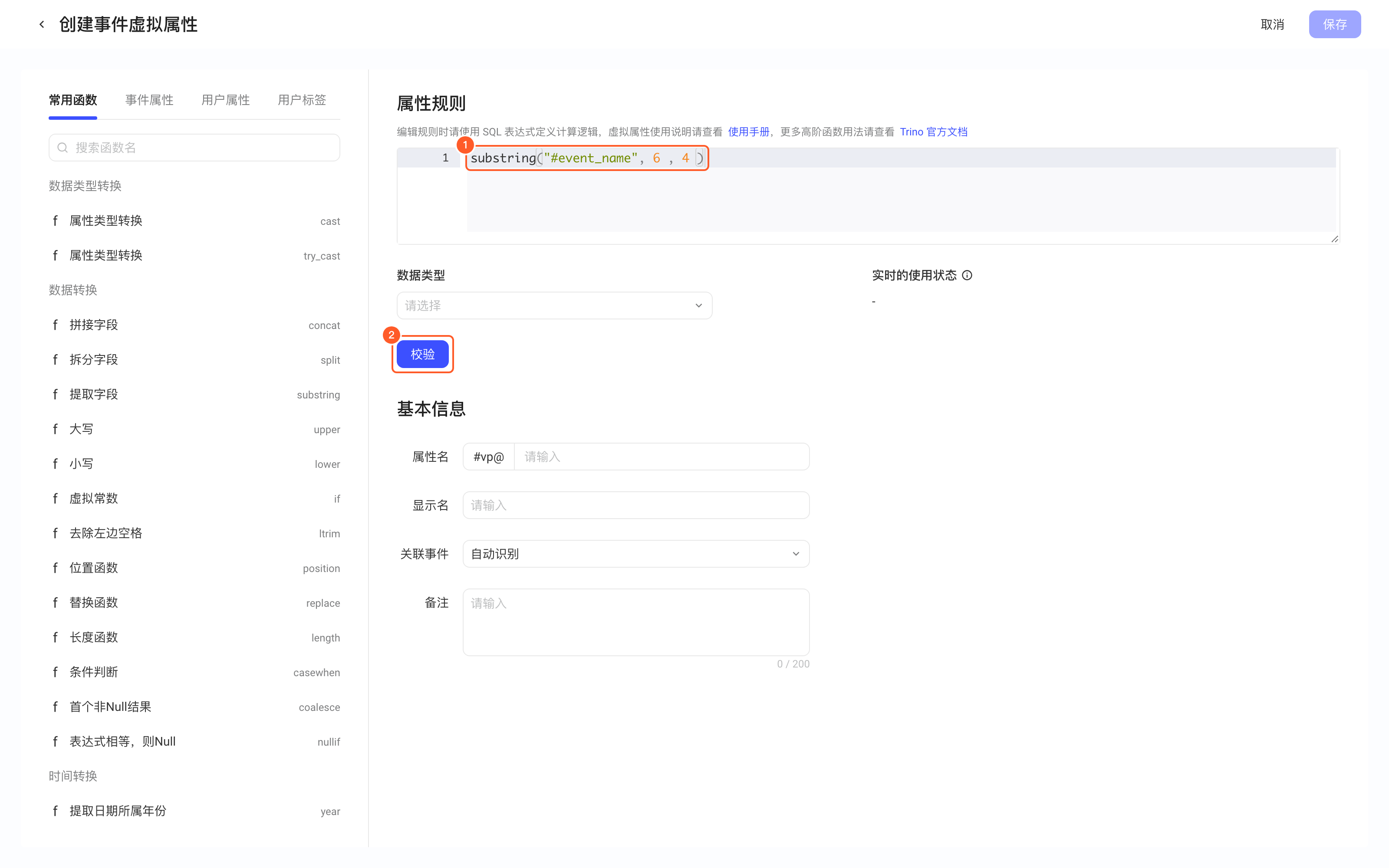
Task: Expand the 关联事件 dropdown showing 自动识别
Action: tap(636, 554)
